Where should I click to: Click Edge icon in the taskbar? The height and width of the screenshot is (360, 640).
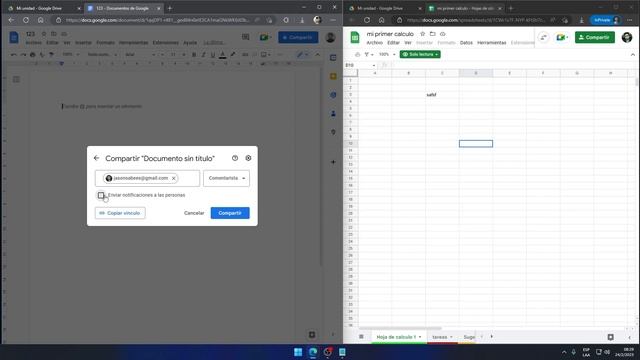pos(313,352)
